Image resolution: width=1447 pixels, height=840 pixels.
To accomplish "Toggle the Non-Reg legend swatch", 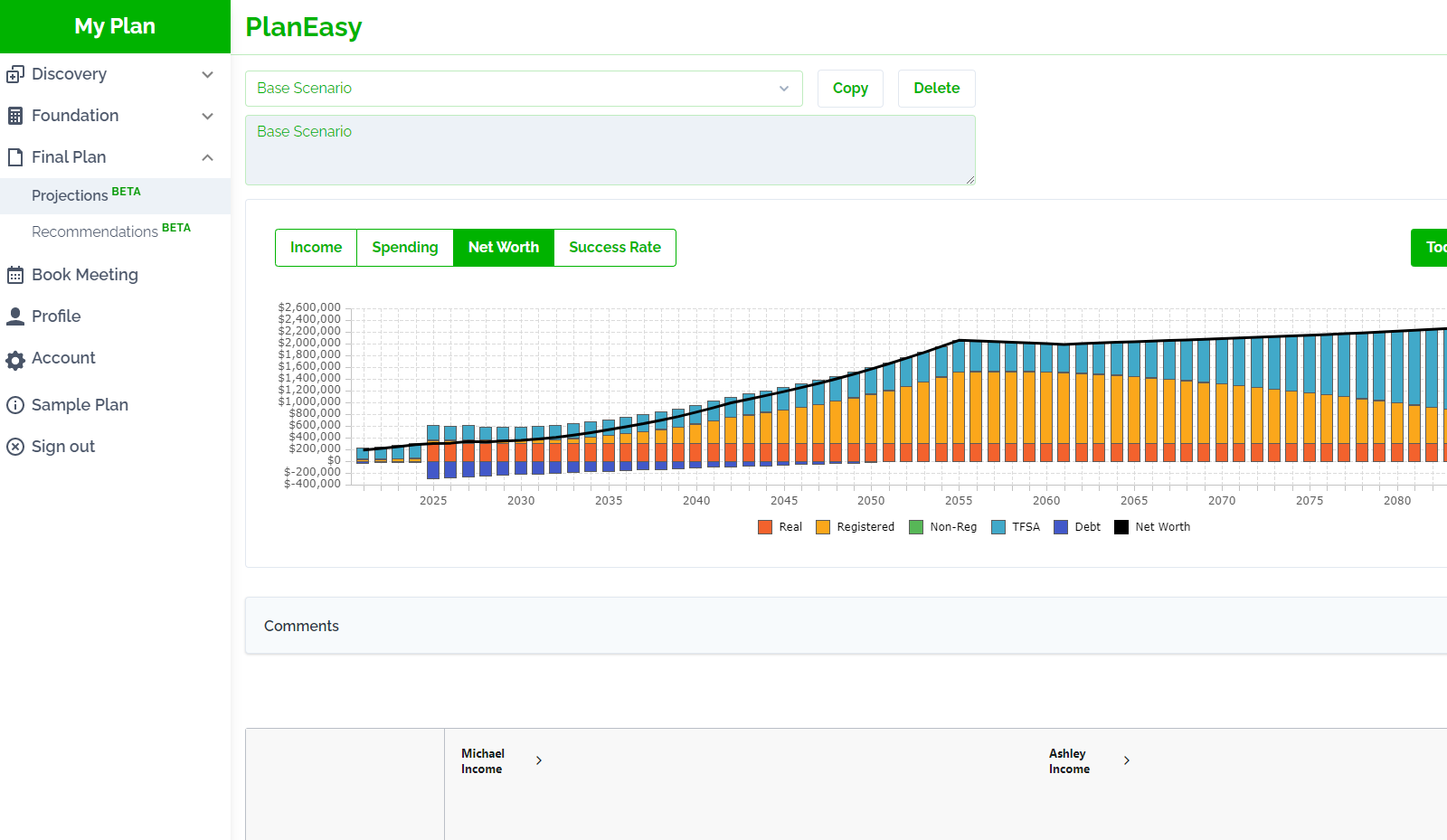I will click(916, 527).
